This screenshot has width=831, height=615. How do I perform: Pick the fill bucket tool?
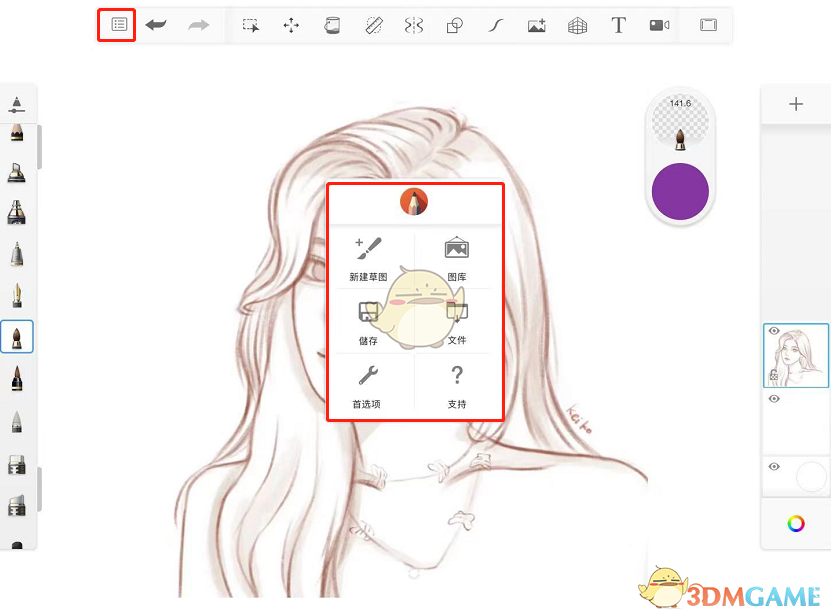(x=332, y=25)
